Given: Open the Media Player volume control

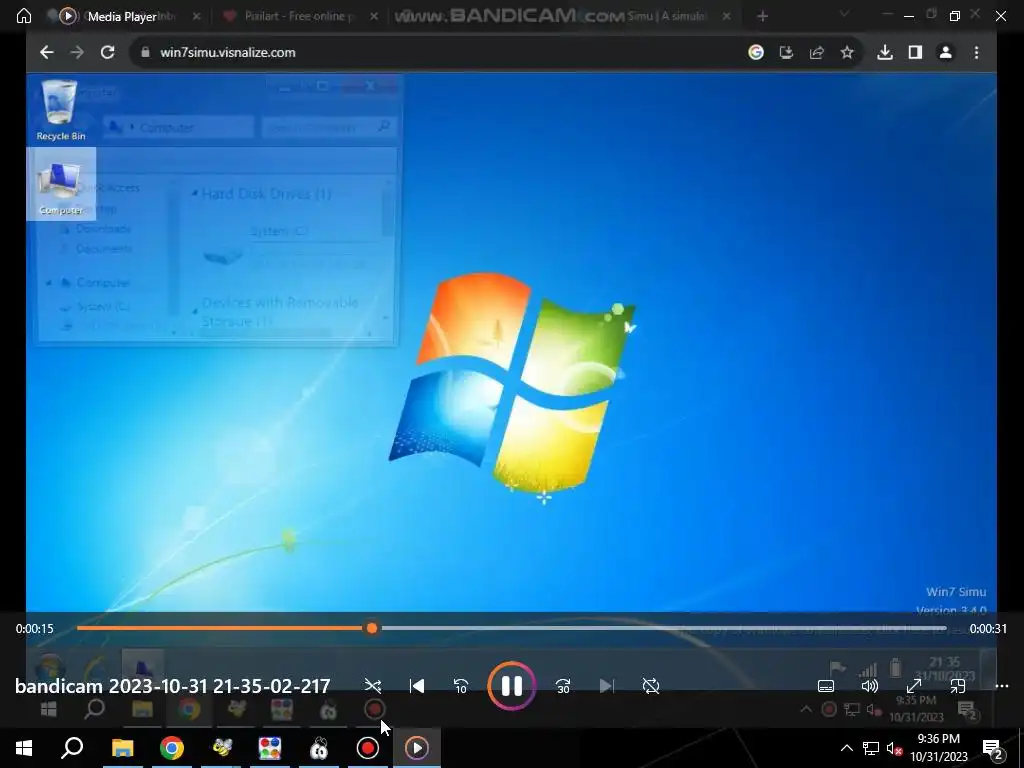Looking at the screenshot, I should [x=869, y=686].
